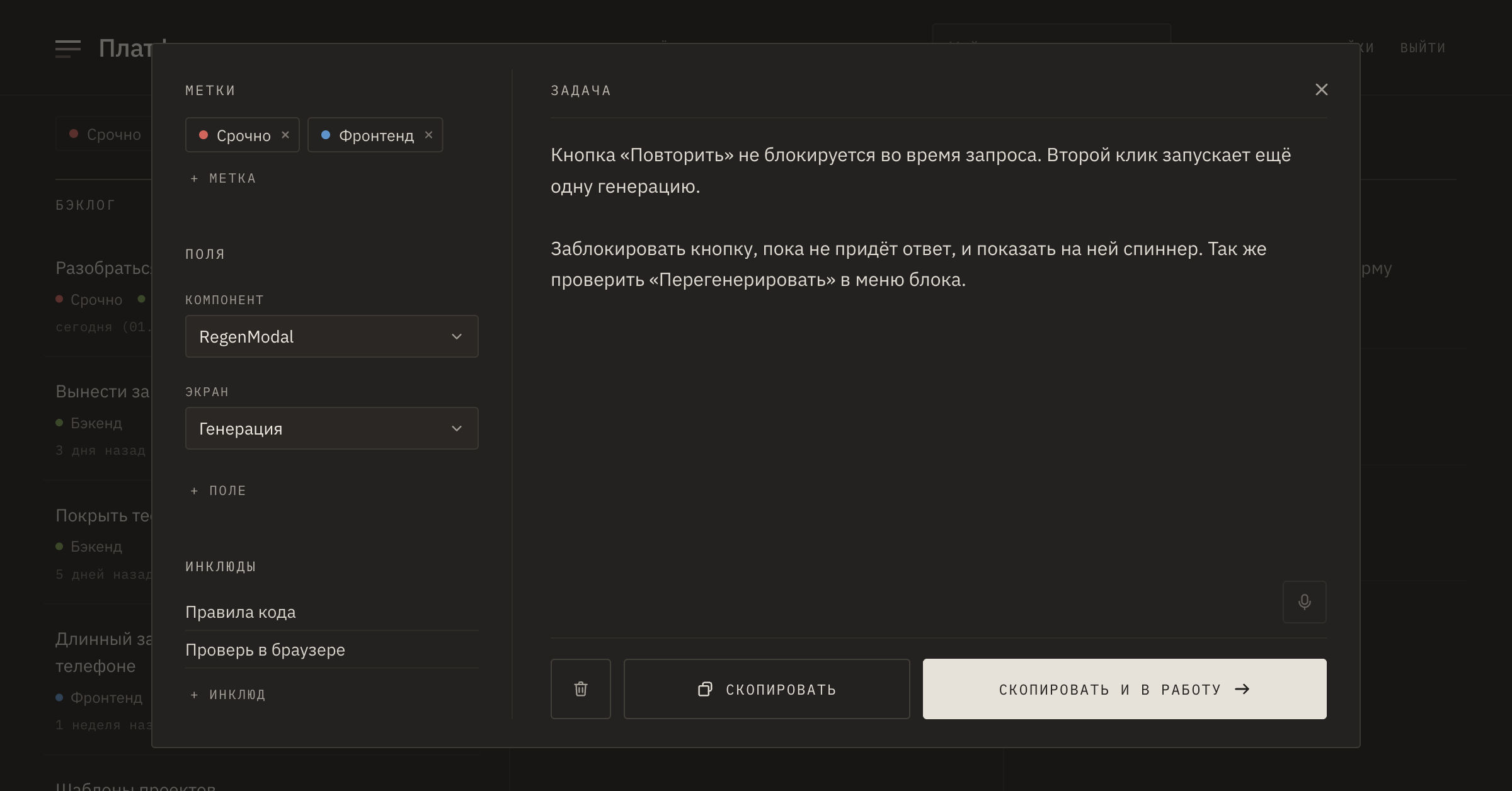Click the Срочно filter chip in the background board

coord(105,134)
